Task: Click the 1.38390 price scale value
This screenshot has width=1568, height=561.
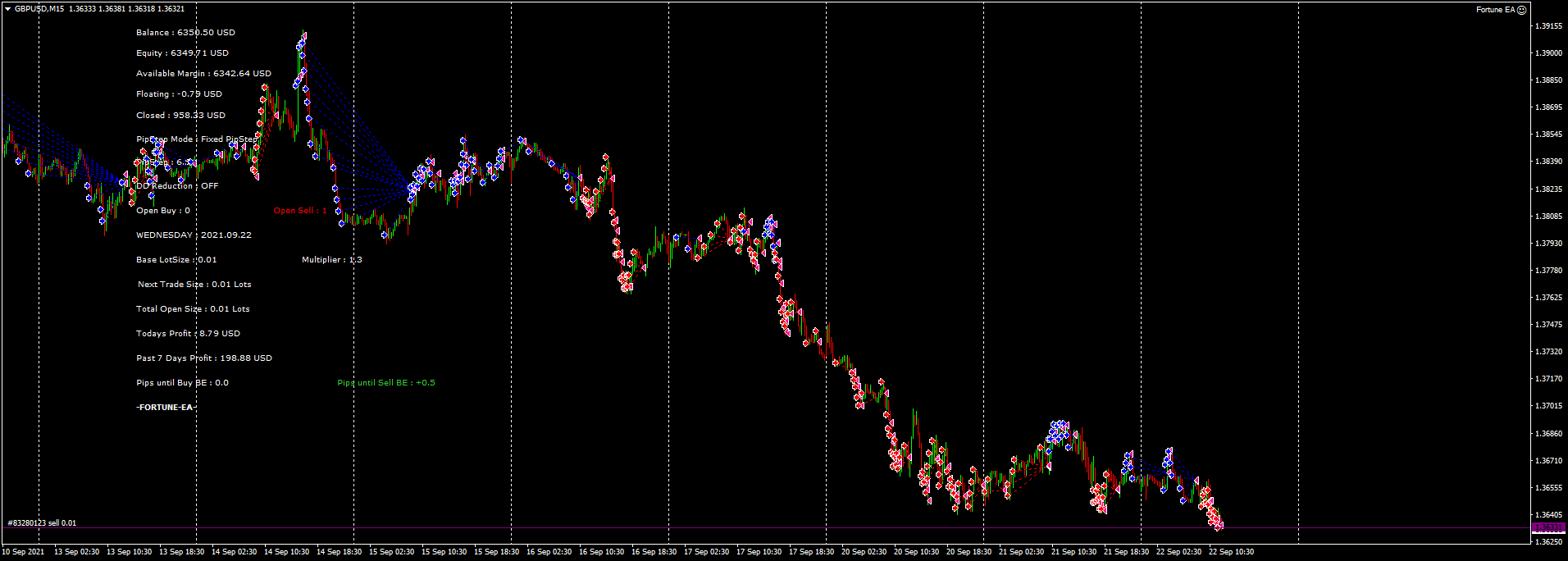Action: 1548,162
